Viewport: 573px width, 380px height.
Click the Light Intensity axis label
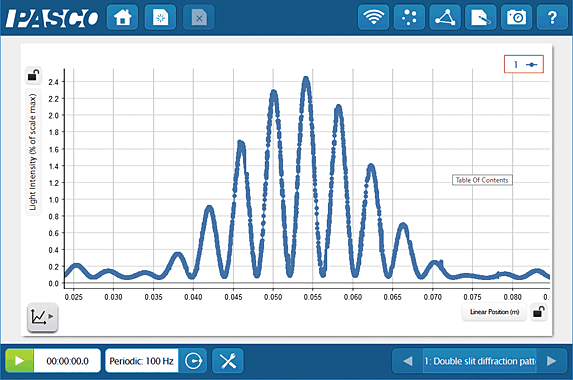pyautogui.click(x=33, y=152)
